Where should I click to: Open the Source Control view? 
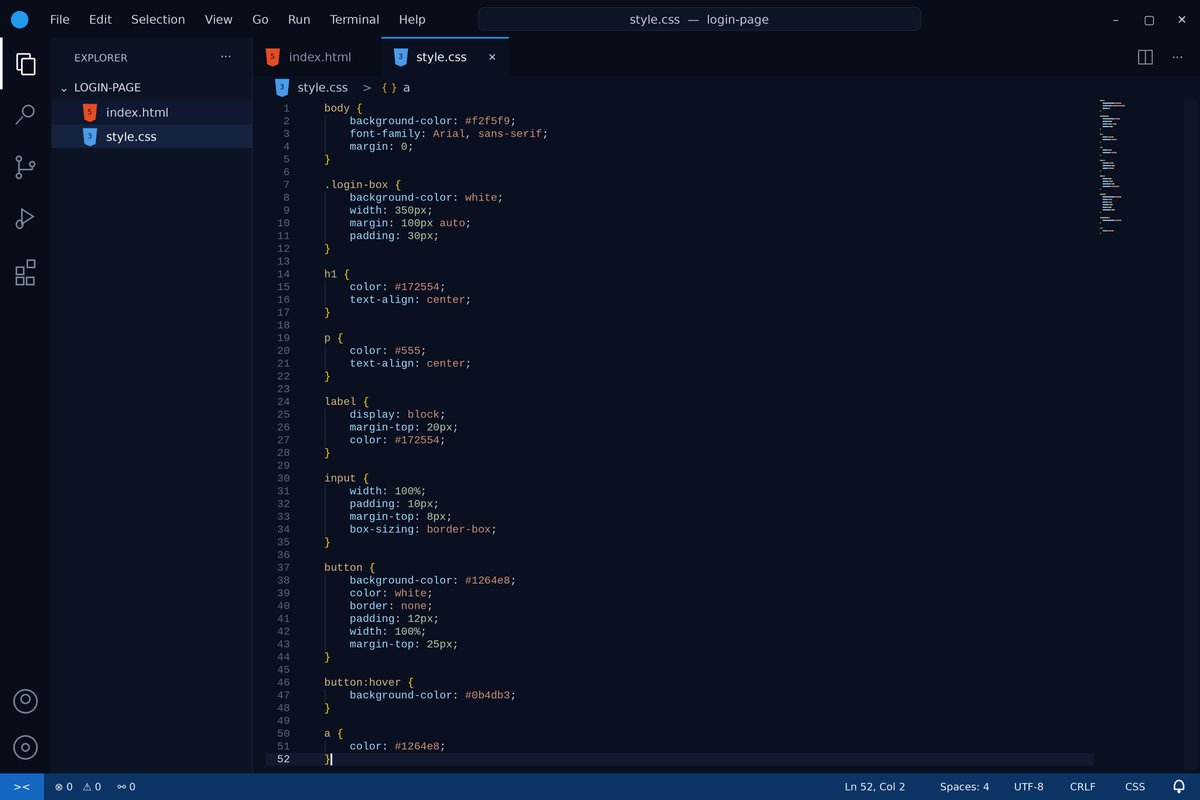[26, 167]
